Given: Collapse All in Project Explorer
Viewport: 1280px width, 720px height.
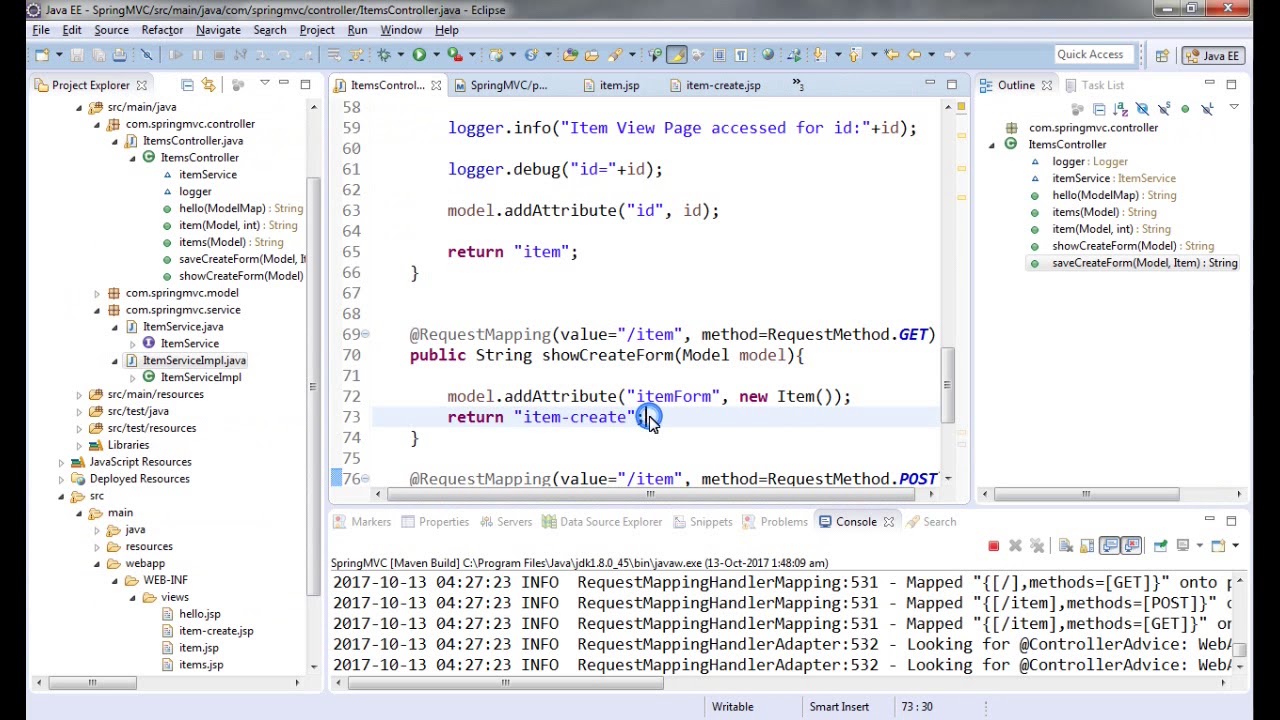Looking at the screenshot, I should [187, 85].
